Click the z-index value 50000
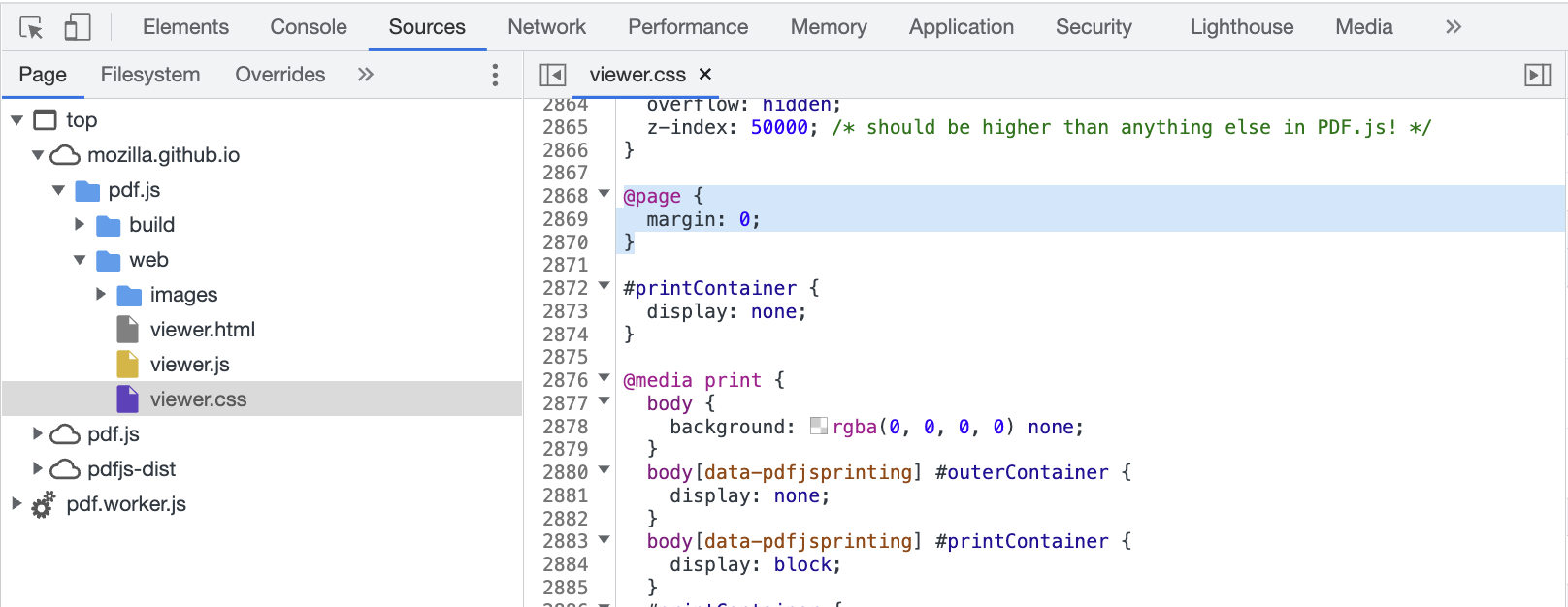Screen dimensions: 1568x607 pyautogui.click(x=779, y=127)
